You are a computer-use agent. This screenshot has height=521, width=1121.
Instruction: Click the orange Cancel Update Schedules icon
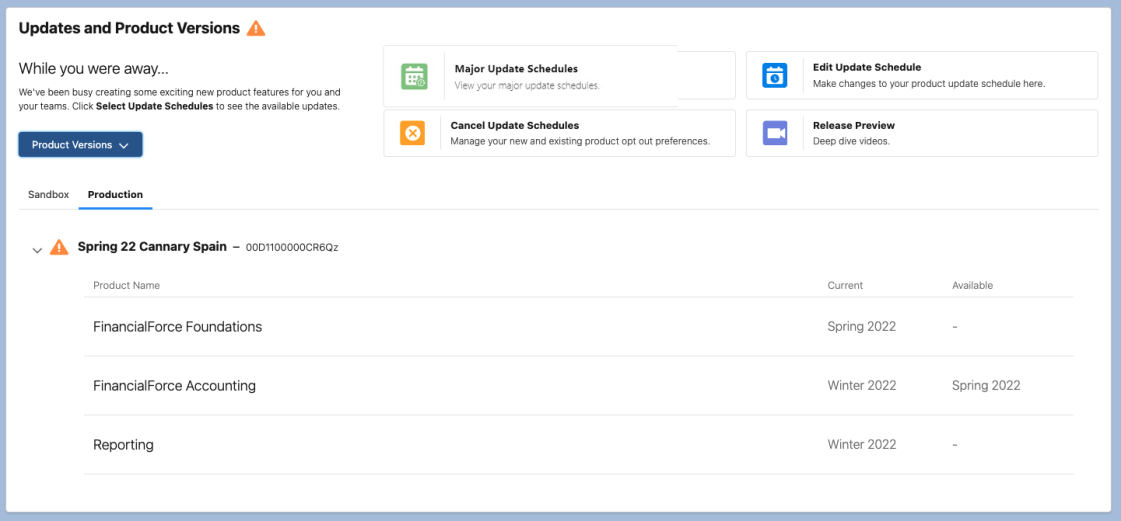point(412,133)
